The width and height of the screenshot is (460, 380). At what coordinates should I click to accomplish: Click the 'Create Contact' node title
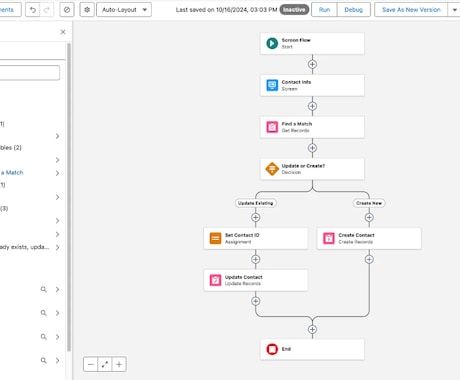(x=356, y=235)
